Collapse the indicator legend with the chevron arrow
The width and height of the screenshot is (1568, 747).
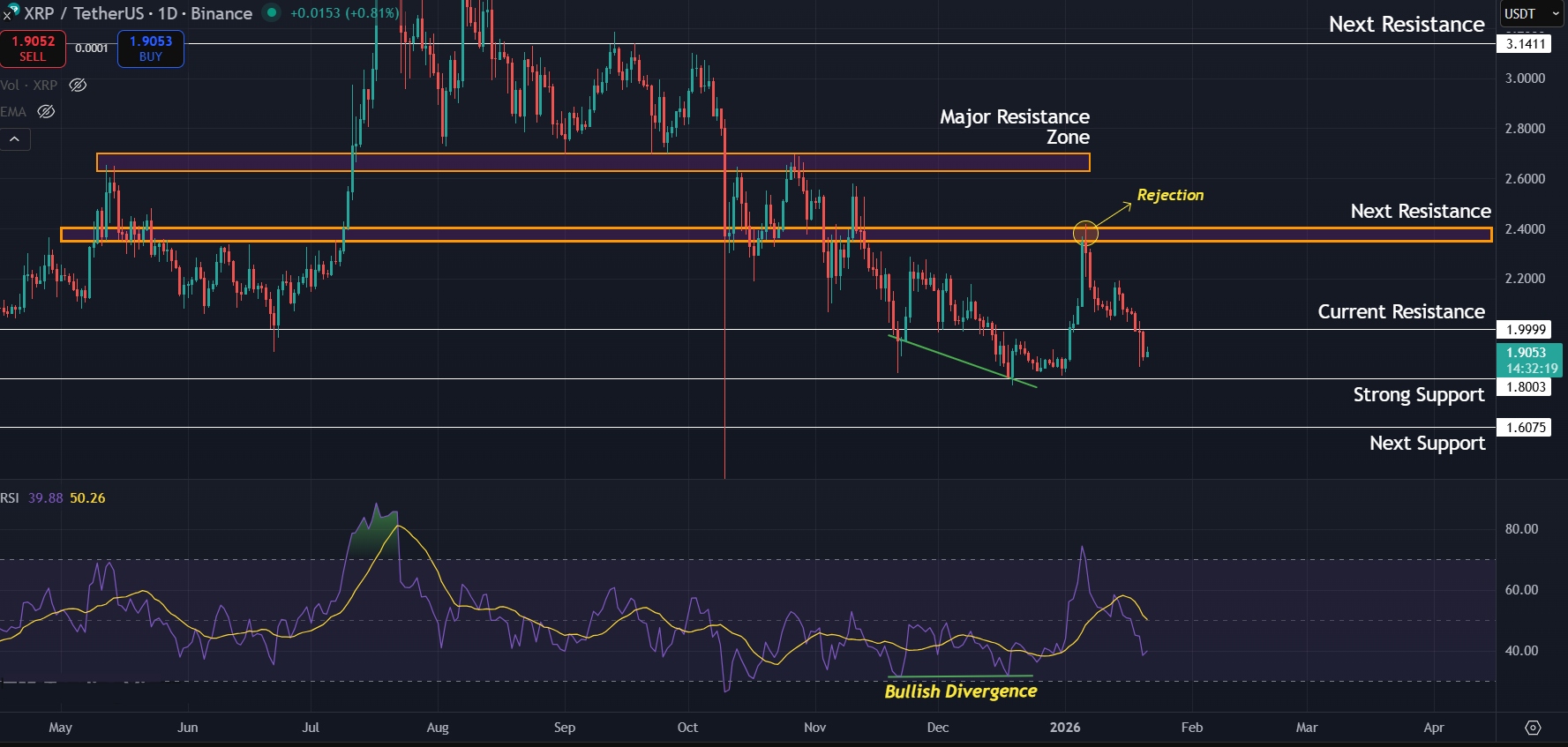click(15, 139)
